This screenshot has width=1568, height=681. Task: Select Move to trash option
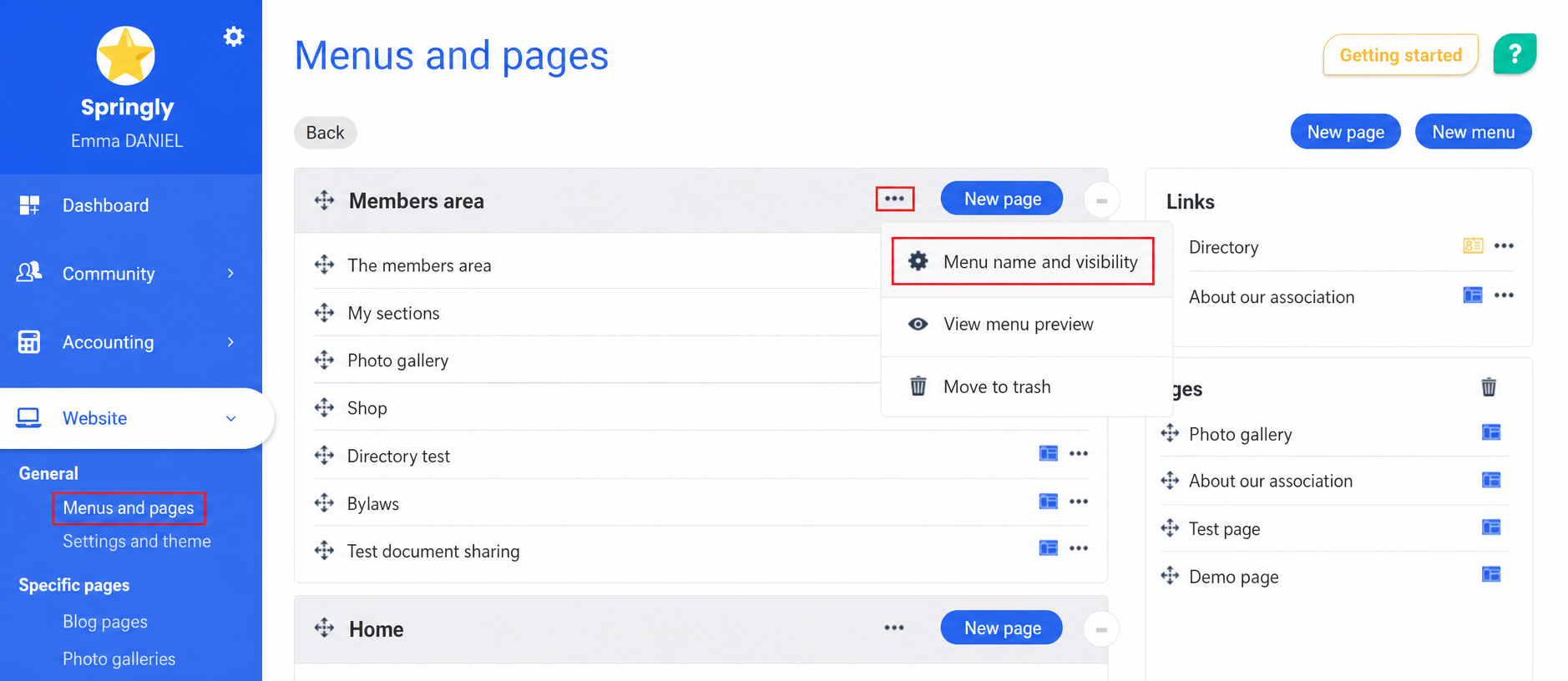(1026, 386)
